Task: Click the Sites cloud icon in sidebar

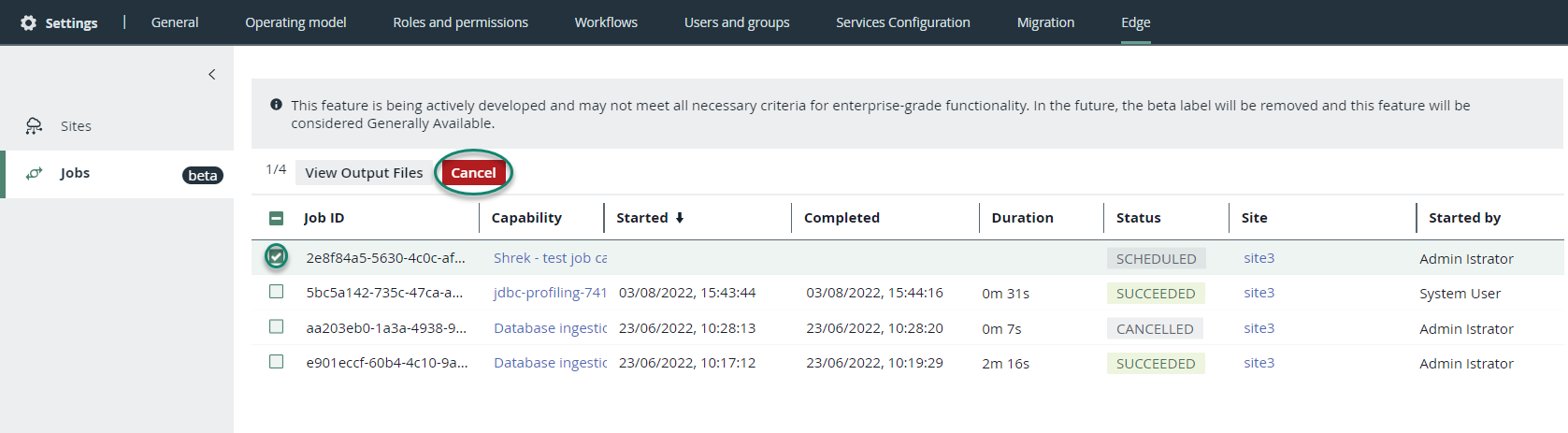Action: [35, 126]
